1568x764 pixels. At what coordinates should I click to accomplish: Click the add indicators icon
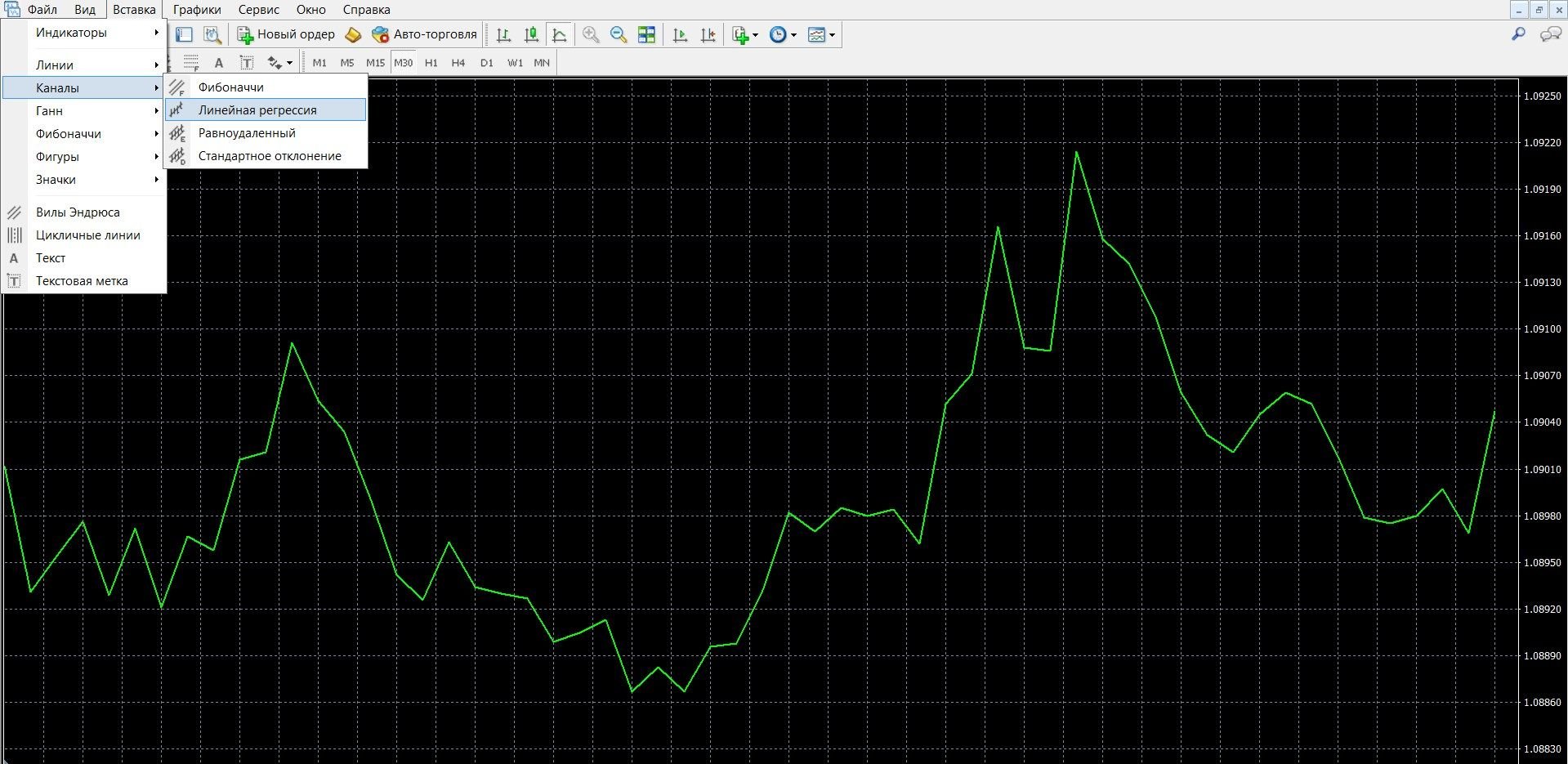click(740, 34)
